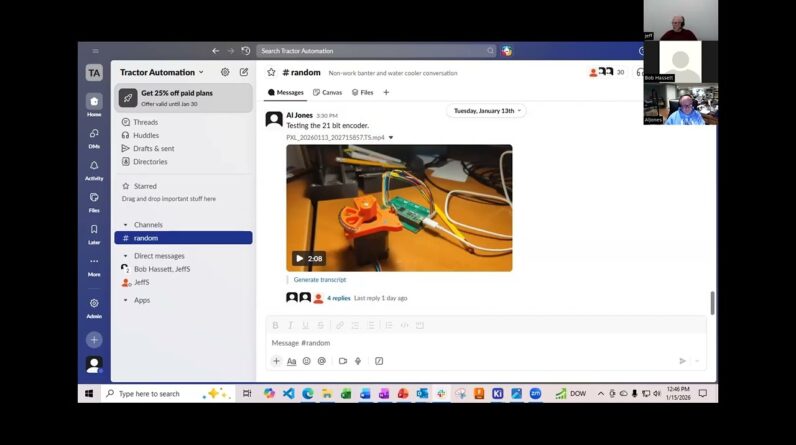Viewport: 796px width, 445px height.
Task: Open the 4 replies thread link
Action: (339, 298)
